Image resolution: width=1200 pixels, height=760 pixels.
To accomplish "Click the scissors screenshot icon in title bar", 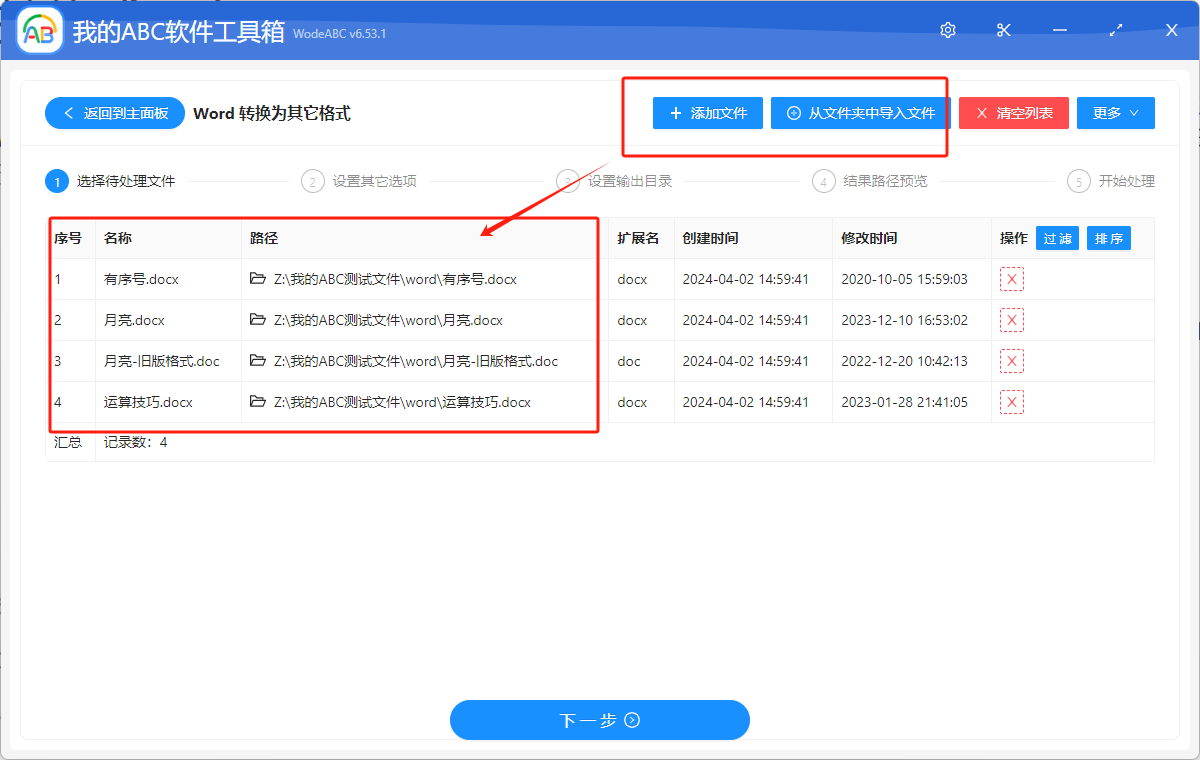I will point(1004,31).
